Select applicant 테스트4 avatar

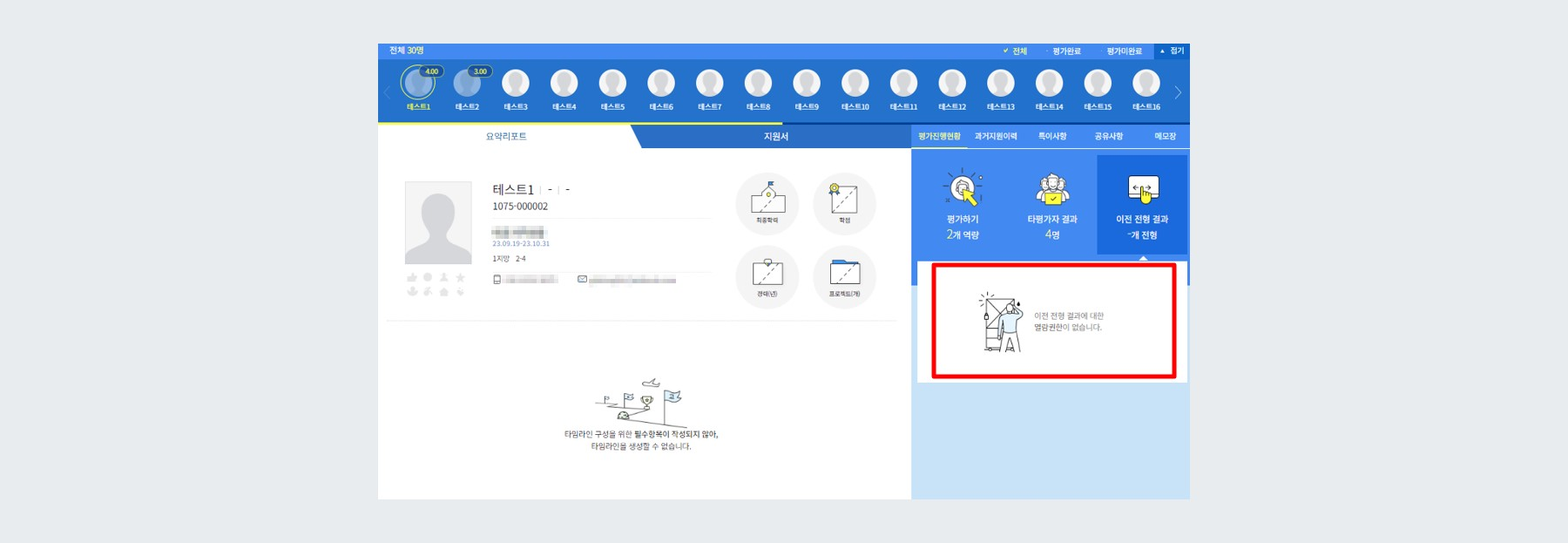click(x=564, y=83)
